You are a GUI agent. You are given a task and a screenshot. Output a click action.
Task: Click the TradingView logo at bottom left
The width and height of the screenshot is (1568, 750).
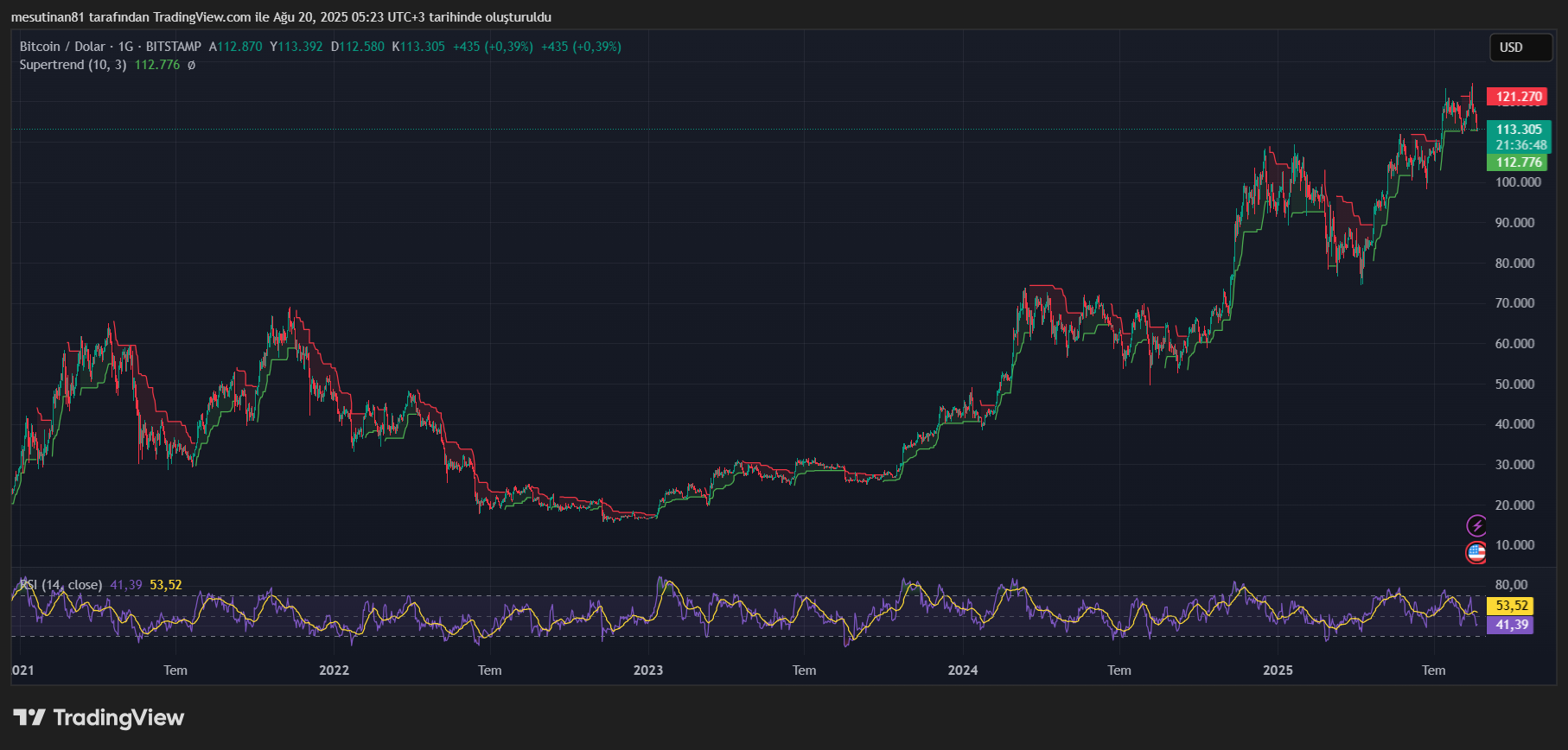[x=99, y=718]
